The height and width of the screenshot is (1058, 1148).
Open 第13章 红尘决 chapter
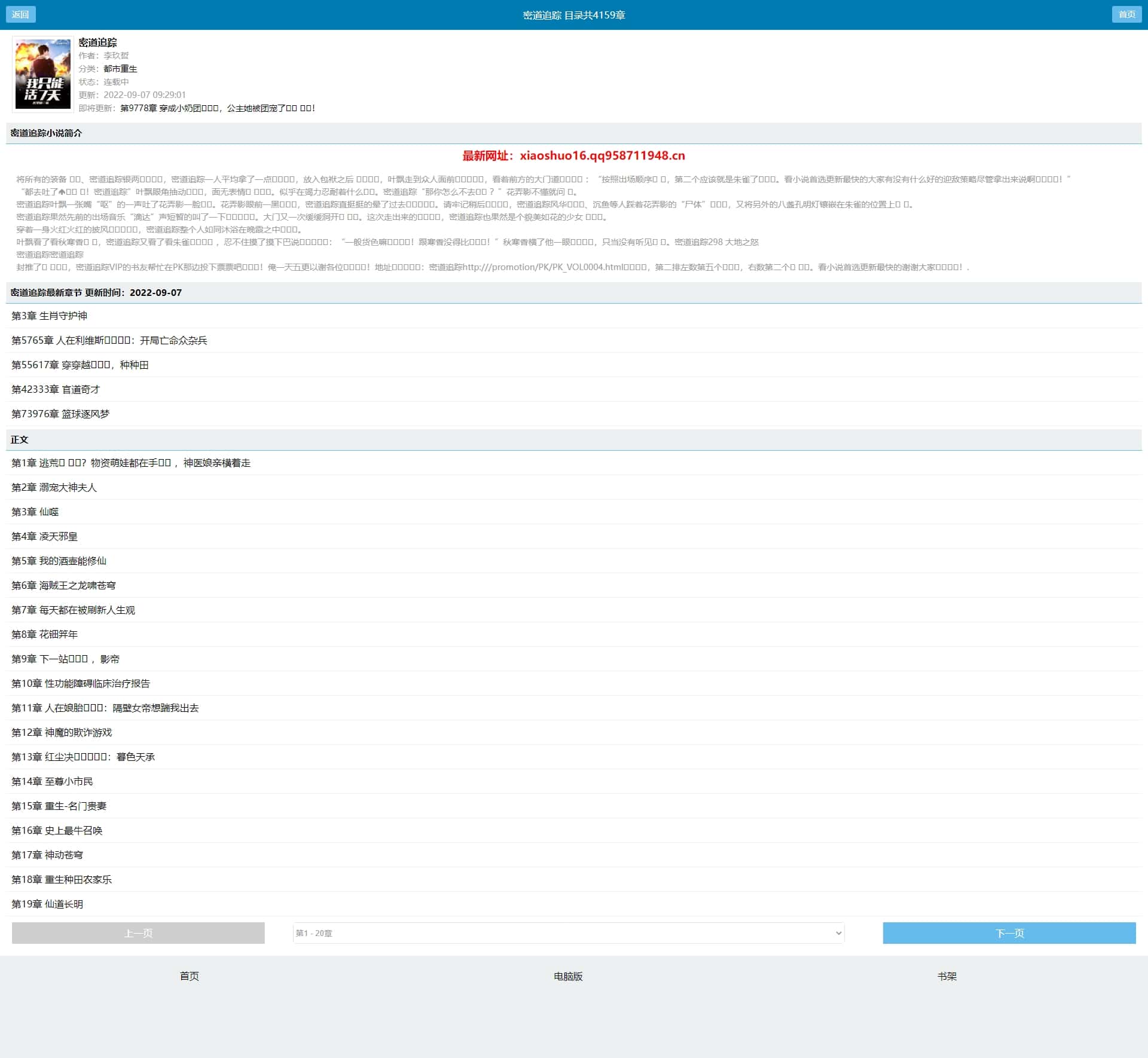83,757
